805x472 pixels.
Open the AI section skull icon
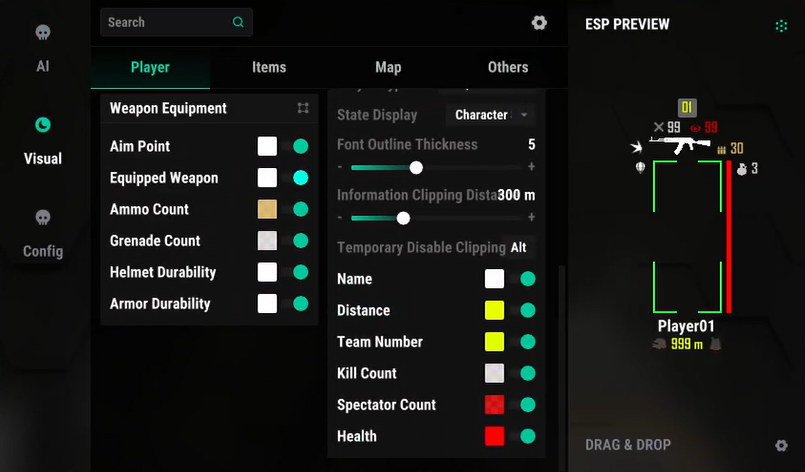pyautogui.click(x=42, y=34)
